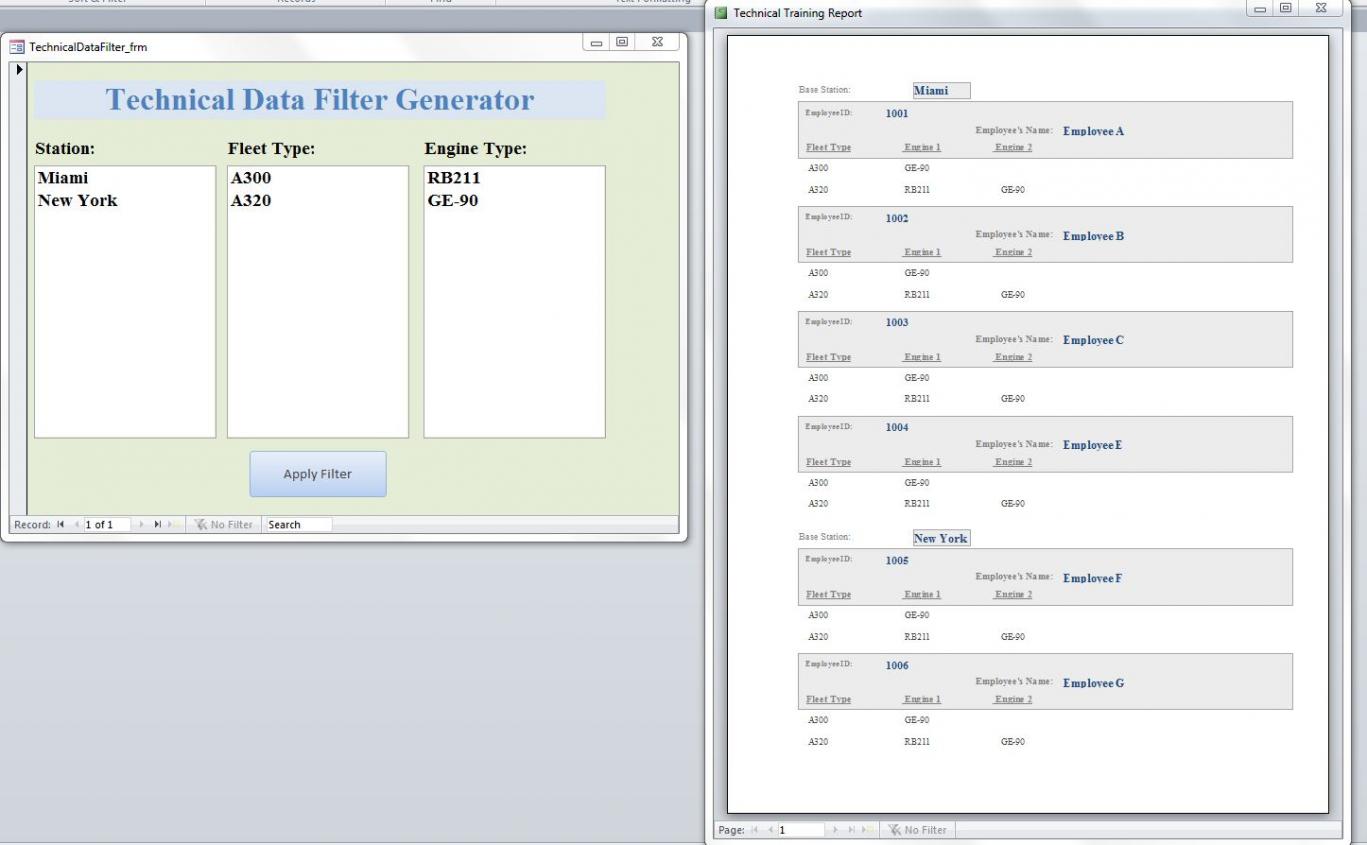The width and height of the screenshot is (1367, 845).
Task: Click the Fleet Type: label on form
Action: click(x=272, y=149)
